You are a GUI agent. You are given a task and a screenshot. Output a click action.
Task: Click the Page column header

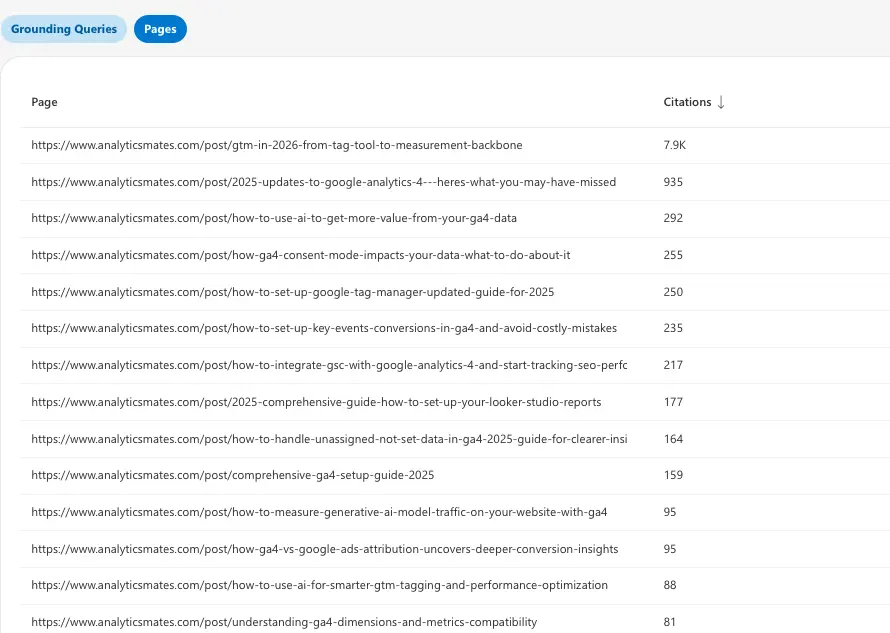(x=44, y=101)
